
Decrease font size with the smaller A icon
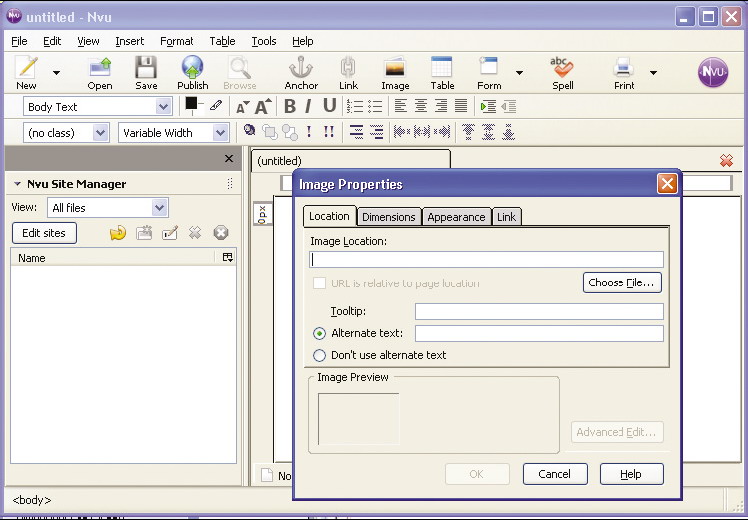click(x=243, y=107)
